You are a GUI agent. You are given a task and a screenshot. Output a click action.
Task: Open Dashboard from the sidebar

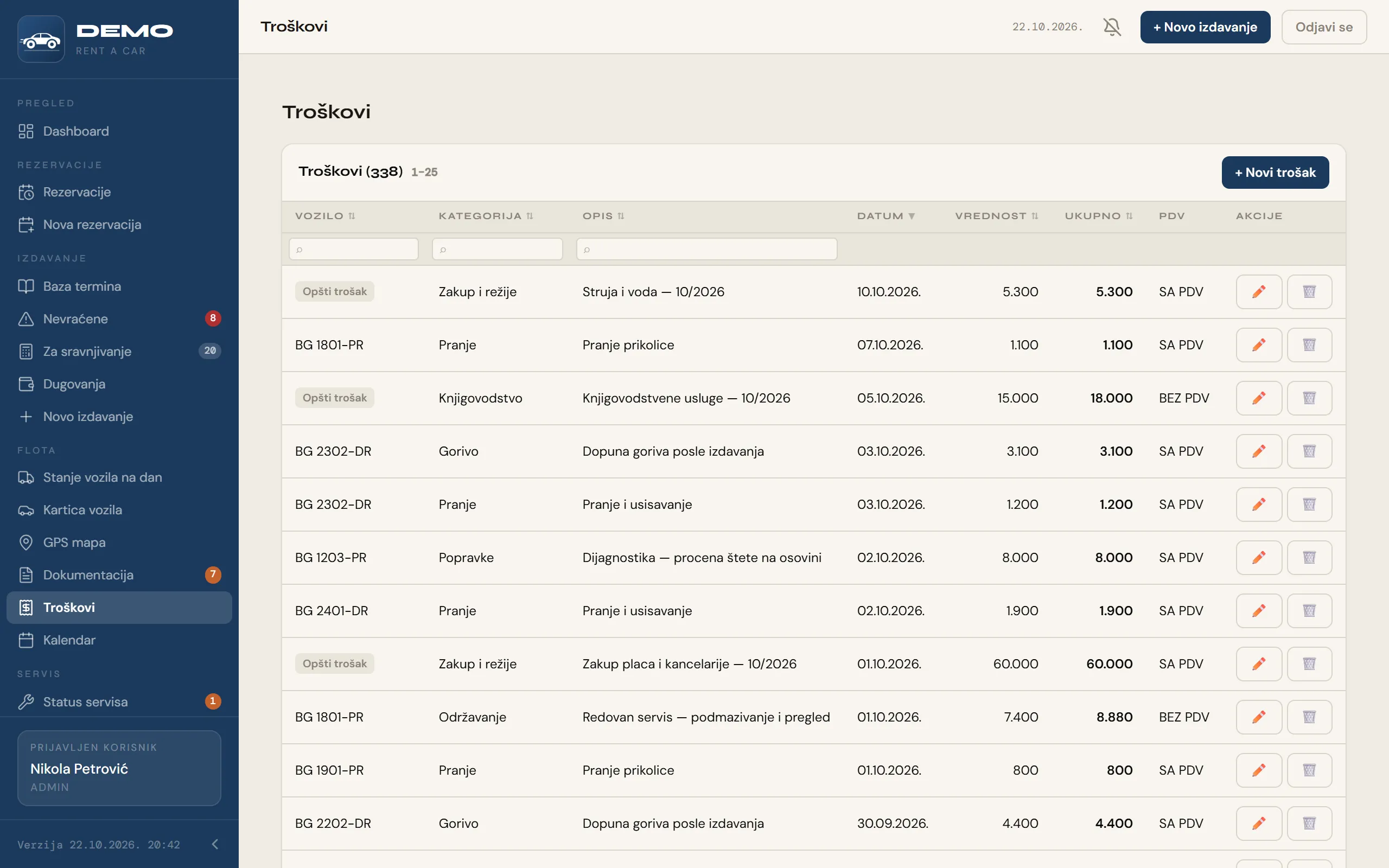(119, 131)
